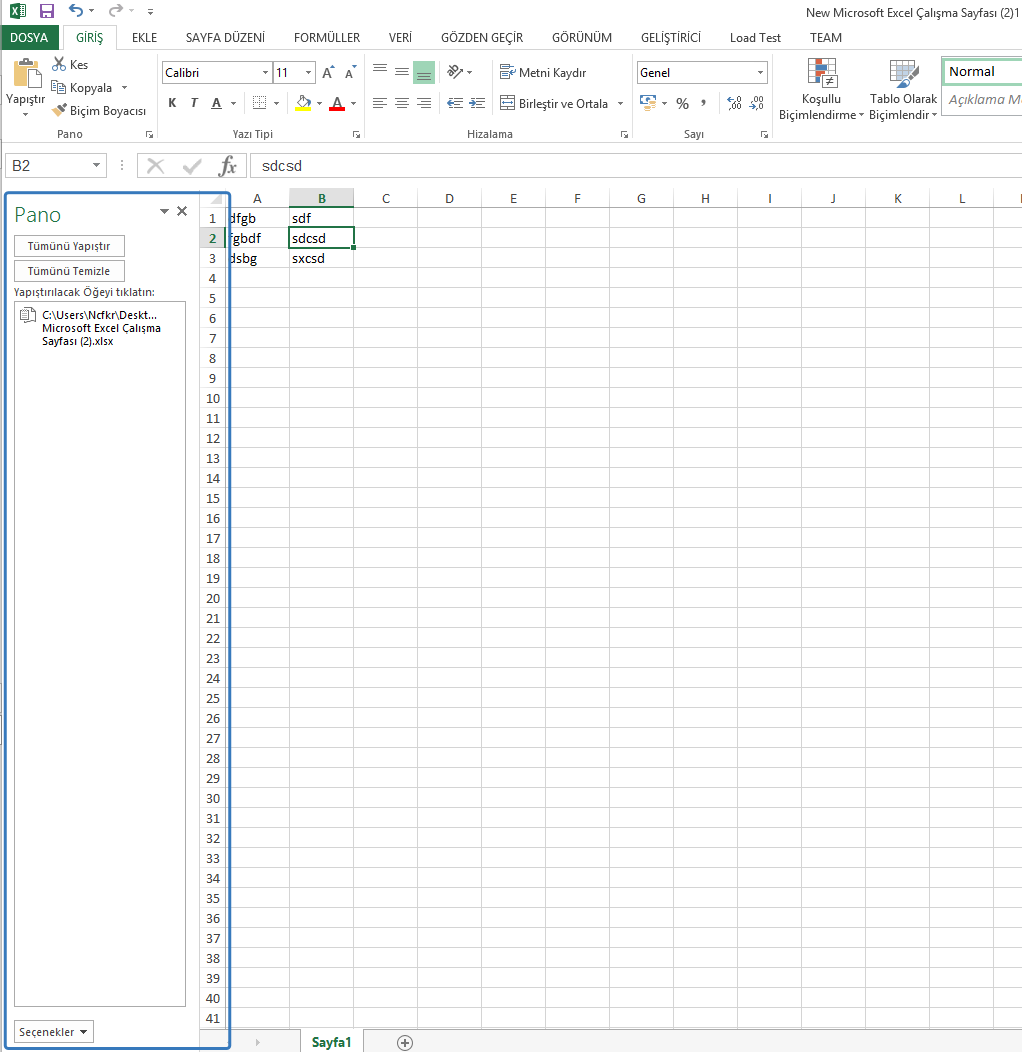Screen dimensions: 1022x1052
Task: Click the cell borders icon
Action: [259, 103]
